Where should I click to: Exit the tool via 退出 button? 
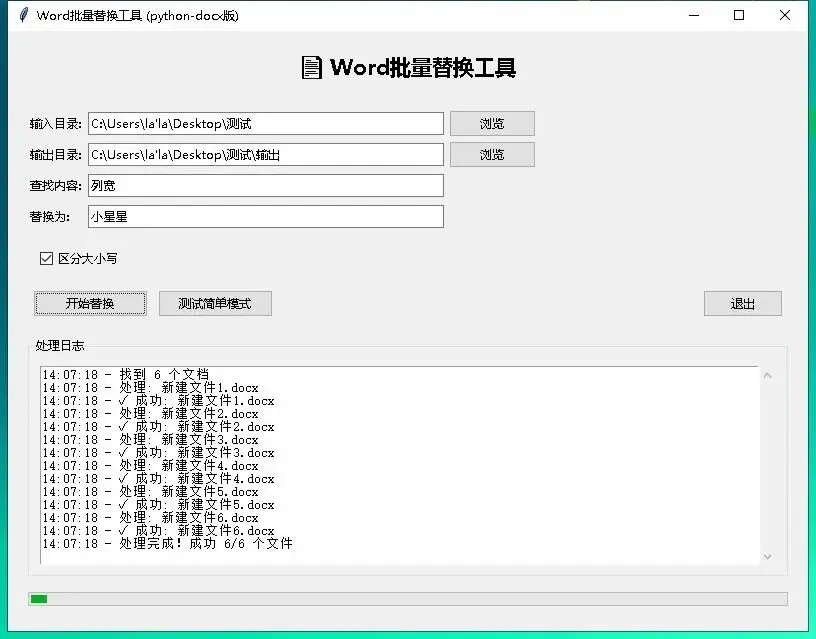tap(743, 303)
